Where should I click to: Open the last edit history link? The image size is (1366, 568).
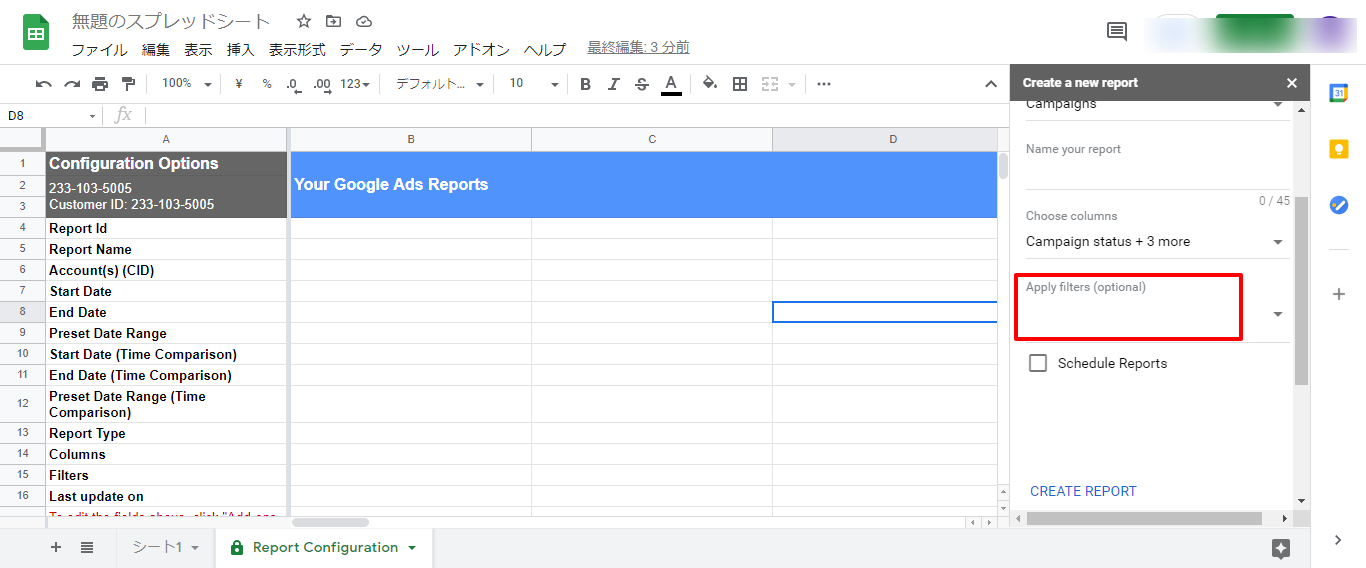[638, 47]
